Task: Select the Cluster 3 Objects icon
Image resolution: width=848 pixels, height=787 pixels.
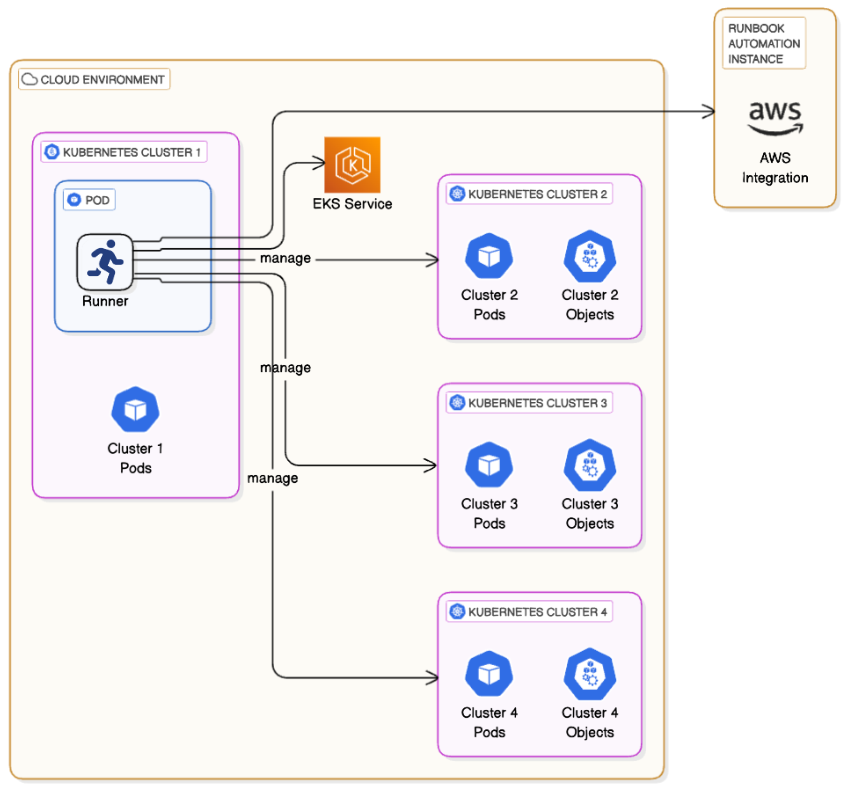Action: [590, 465]
